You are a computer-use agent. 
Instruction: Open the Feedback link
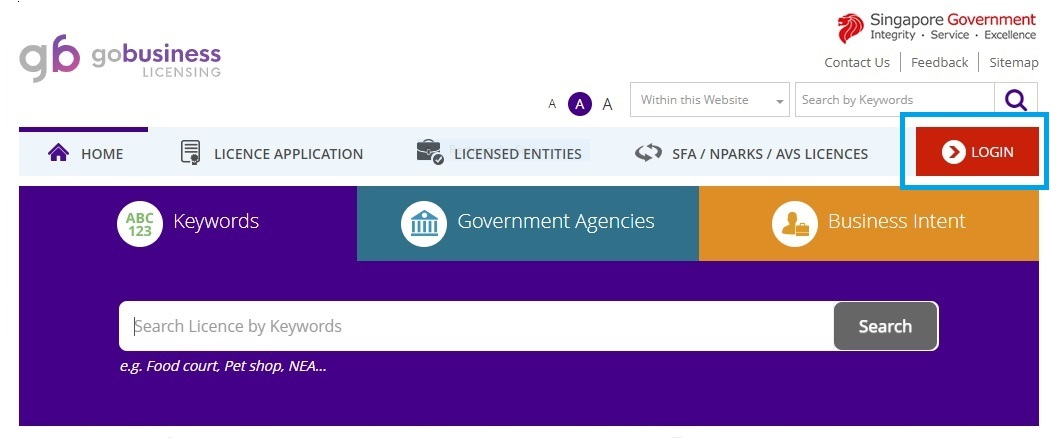(939, 63)
